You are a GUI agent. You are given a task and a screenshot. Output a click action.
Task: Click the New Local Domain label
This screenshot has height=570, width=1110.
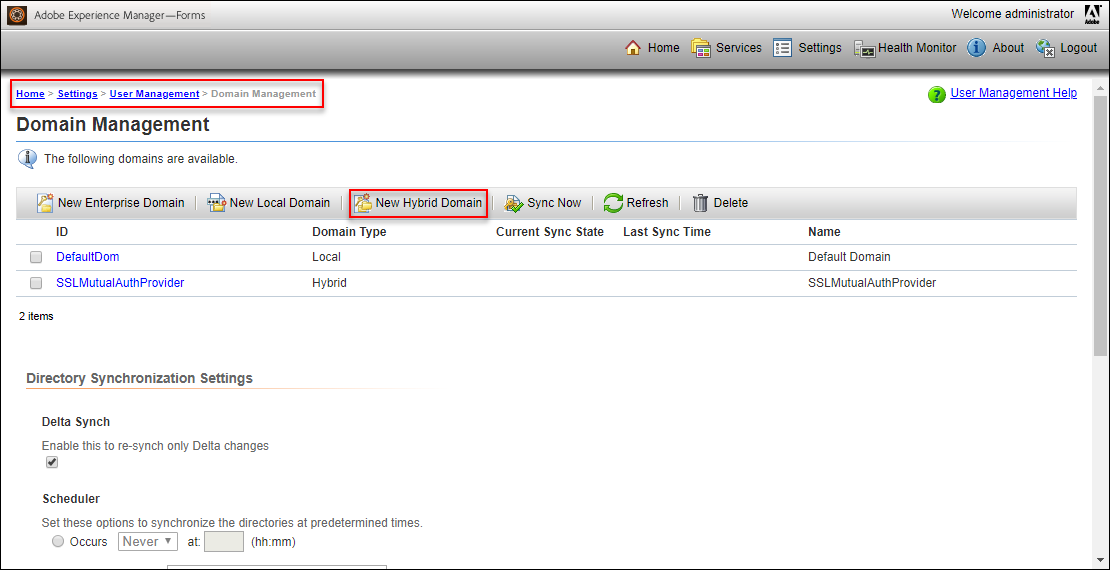pos(280,203)
